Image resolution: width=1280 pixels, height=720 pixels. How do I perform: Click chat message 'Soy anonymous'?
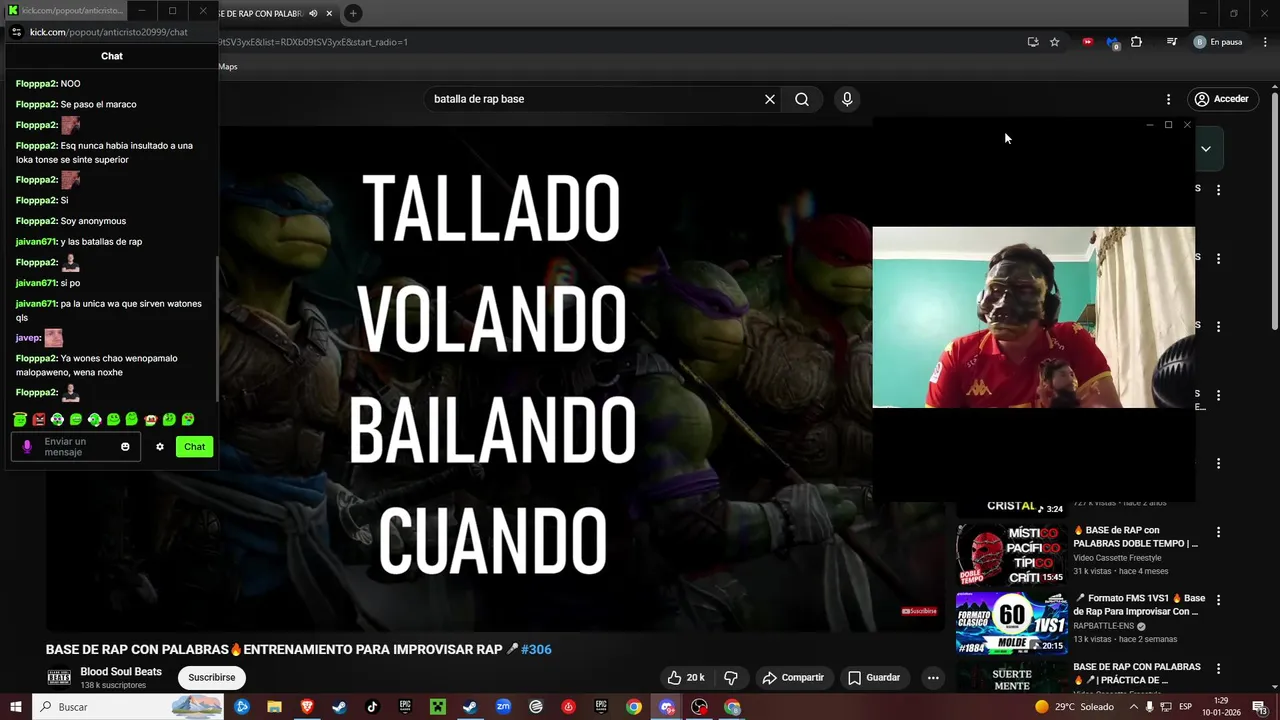pos(93,221)
